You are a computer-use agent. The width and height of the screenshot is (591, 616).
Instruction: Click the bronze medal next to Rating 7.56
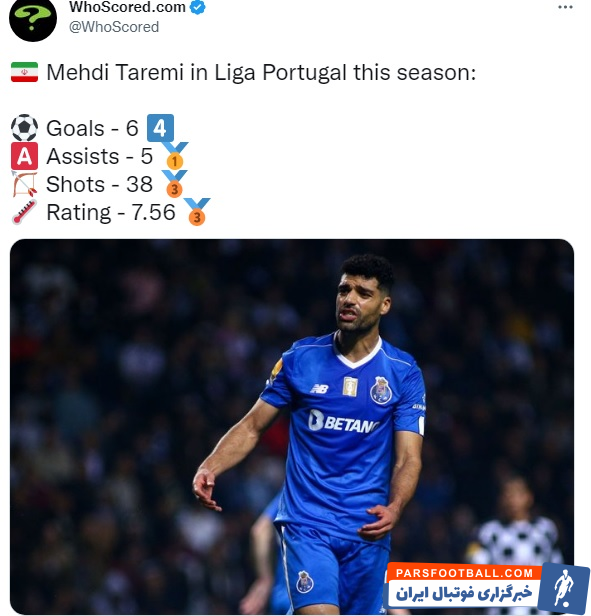coord(197,212)
